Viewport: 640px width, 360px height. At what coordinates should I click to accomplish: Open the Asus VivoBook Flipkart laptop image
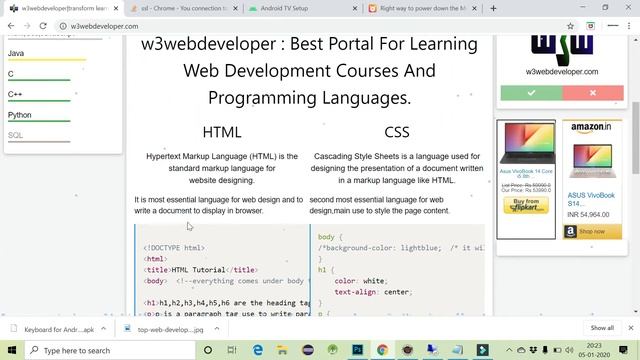pos(526,143)
